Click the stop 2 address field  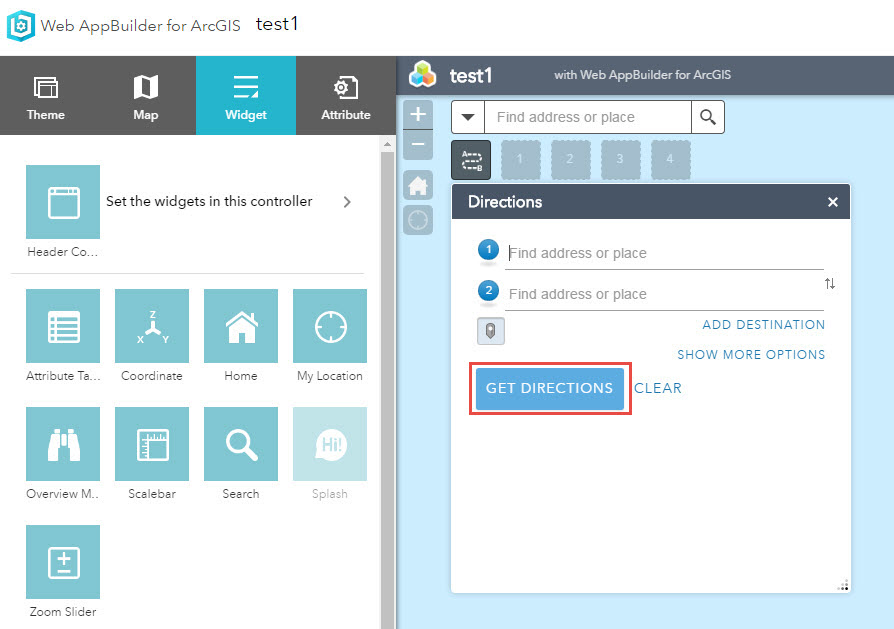(x=665, y=294)
